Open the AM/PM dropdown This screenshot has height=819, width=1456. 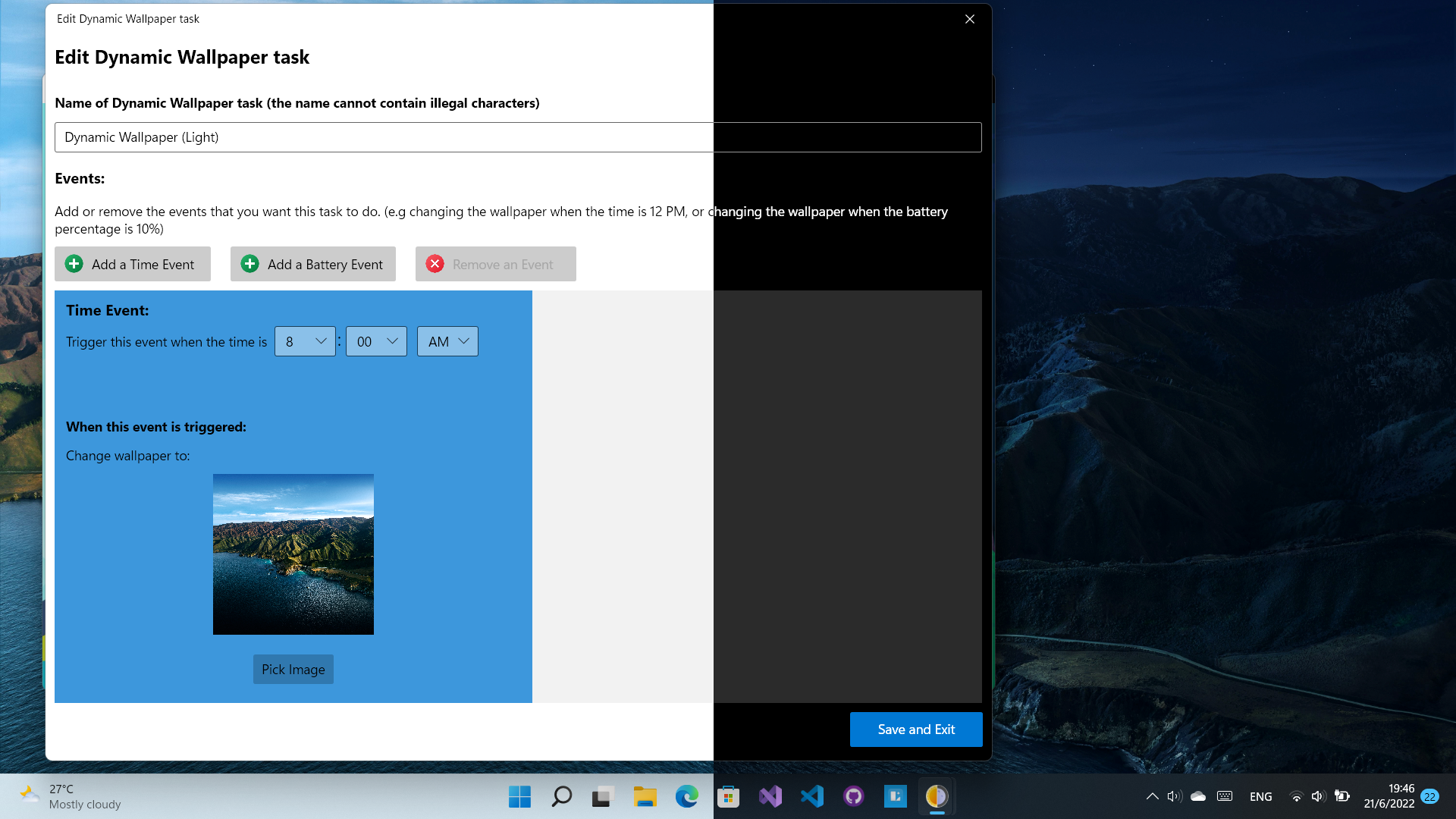click(447, 341)
